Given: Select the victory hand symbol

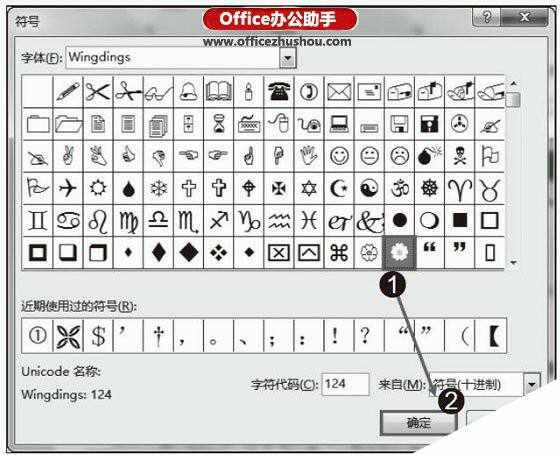Looking at the screenshot, I should pyautogui.click(x=68, y=156).
